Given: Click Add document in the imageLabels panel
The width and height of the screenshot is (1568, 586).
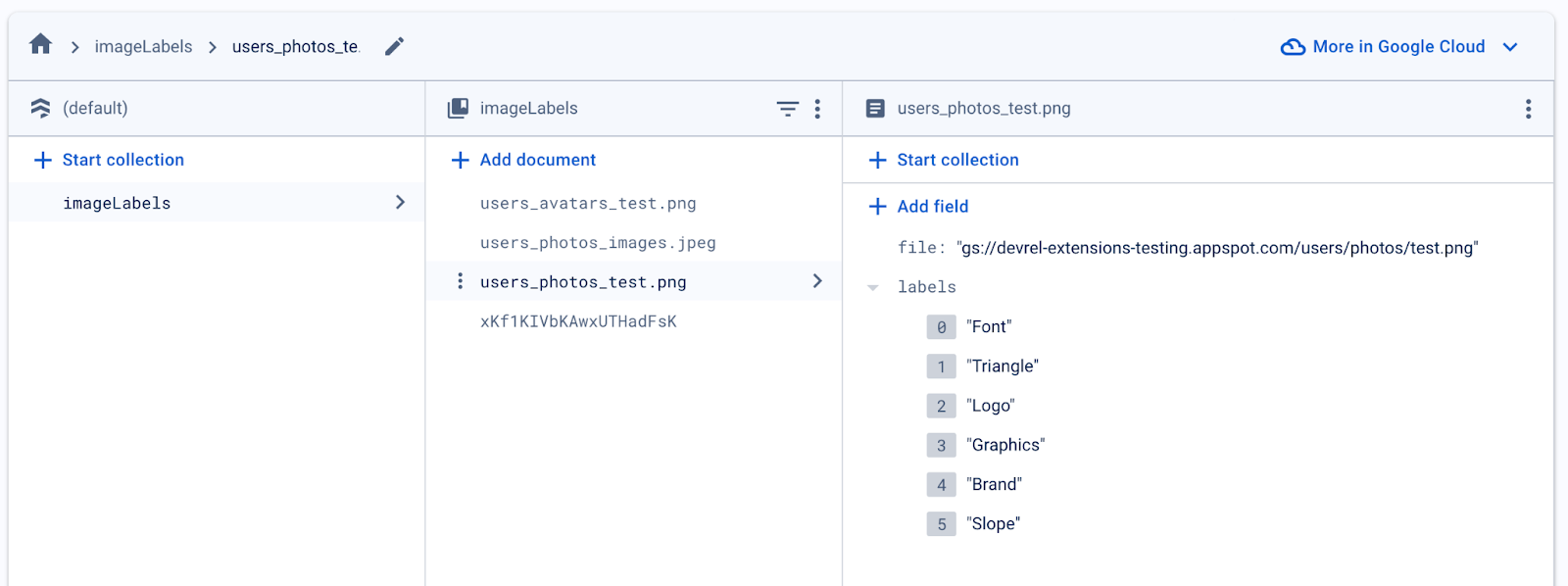Looking at the screenshot, I should point(523,160).
